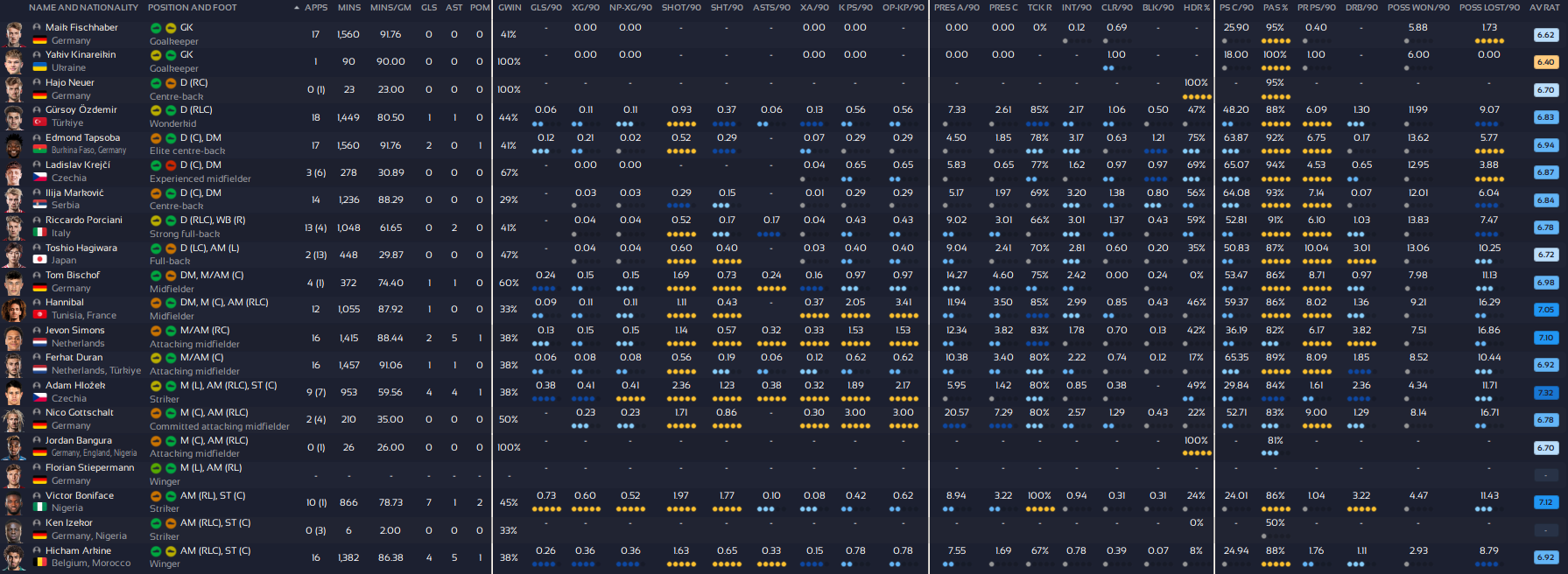This screenshot has width=1568, height=574.
Task: Sort by the XG/90 column header
Action: pos(586,8)
